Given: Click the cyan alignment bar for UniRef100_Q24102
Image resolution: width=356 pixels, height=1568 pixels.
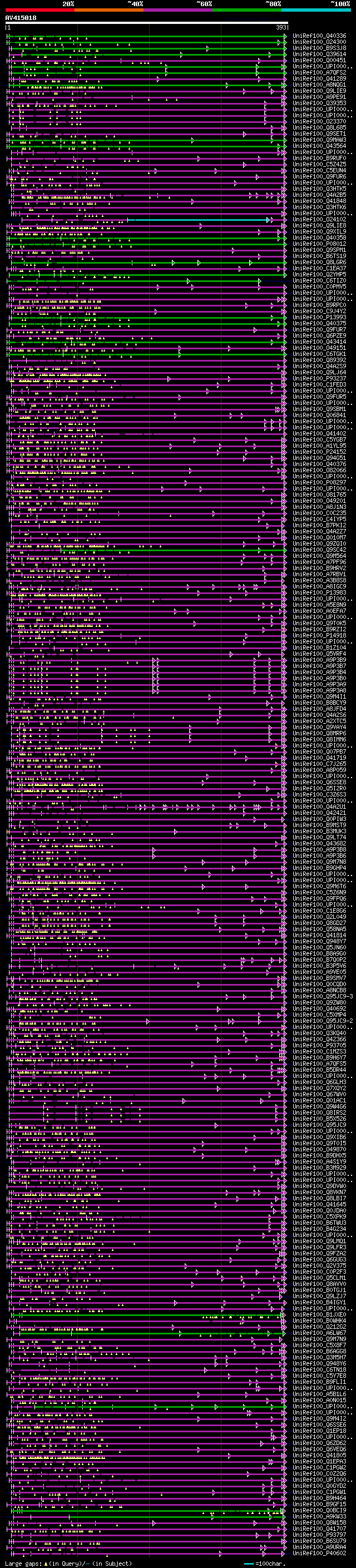Looking at the screenshot, I should [199, 220].
